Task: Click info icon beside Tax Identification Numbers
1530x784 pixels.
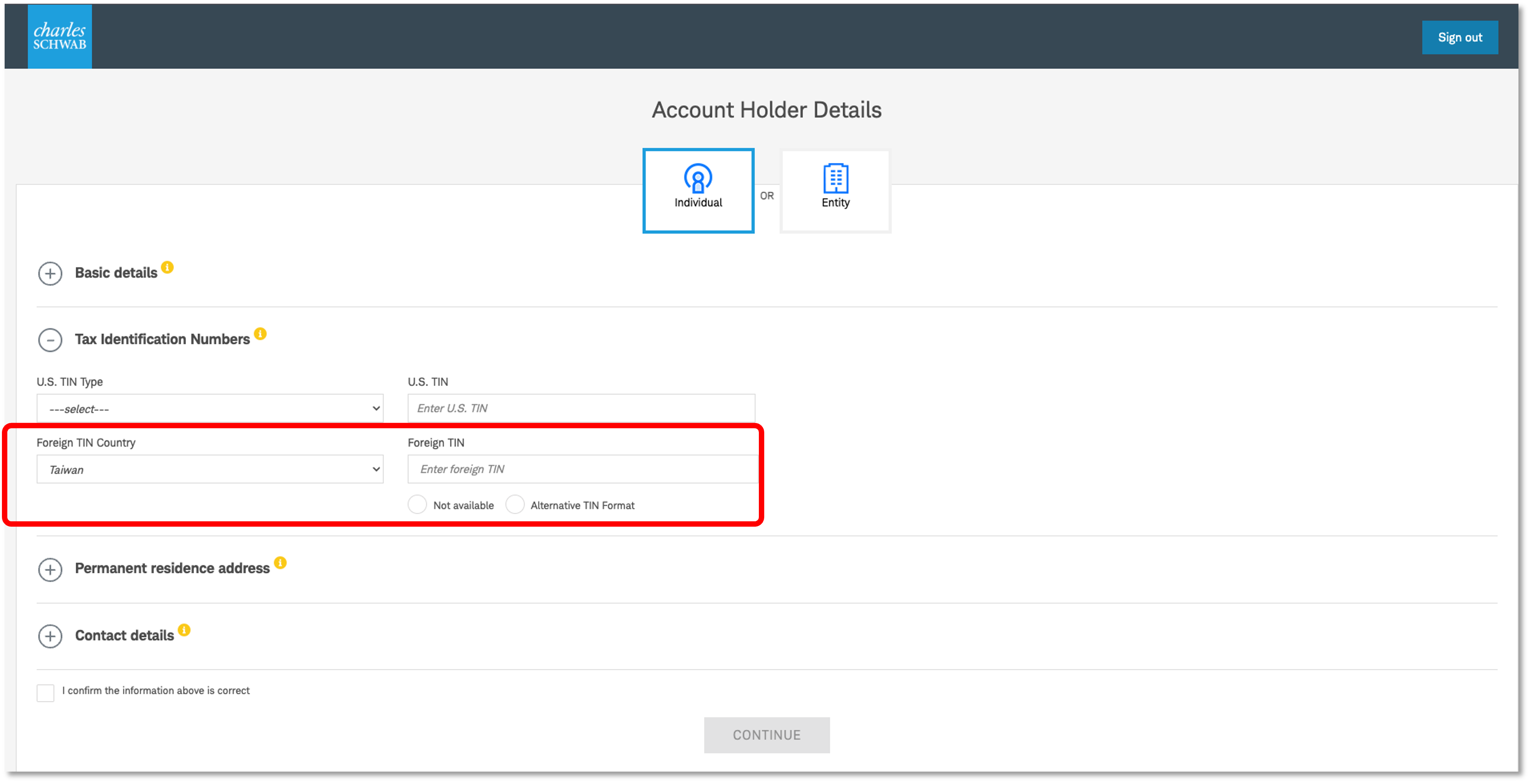Action: point(260,334)
